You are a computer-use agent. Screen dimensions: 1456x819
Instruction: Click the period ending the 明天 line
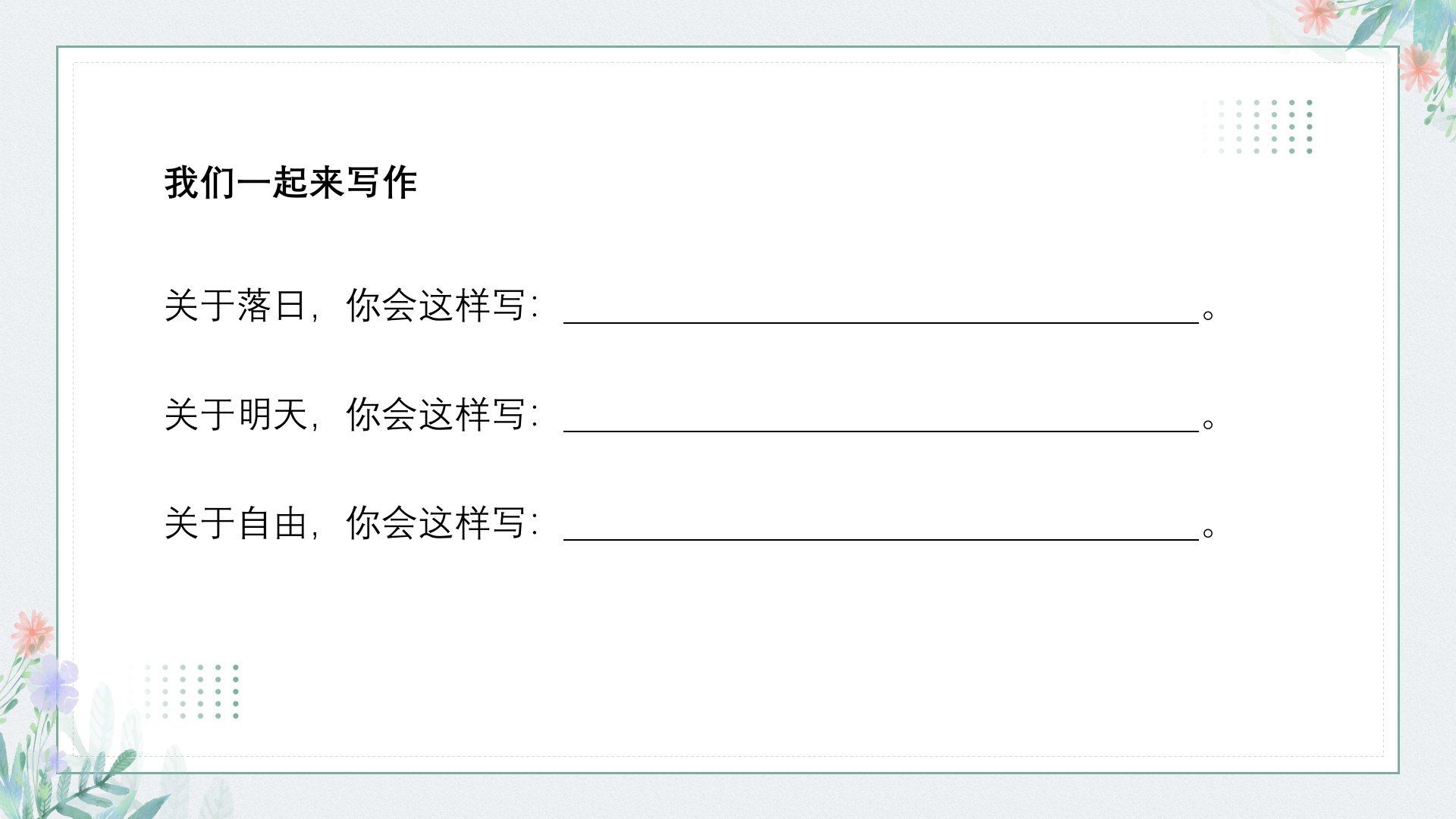(x=1209, y=422)
